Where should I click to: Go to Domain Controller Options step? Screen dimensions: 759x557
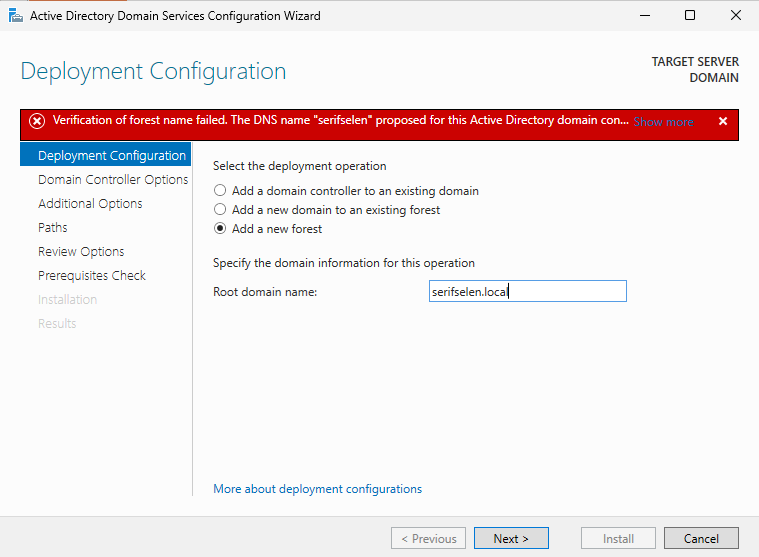pyautogui.click(x=113, y=180)
